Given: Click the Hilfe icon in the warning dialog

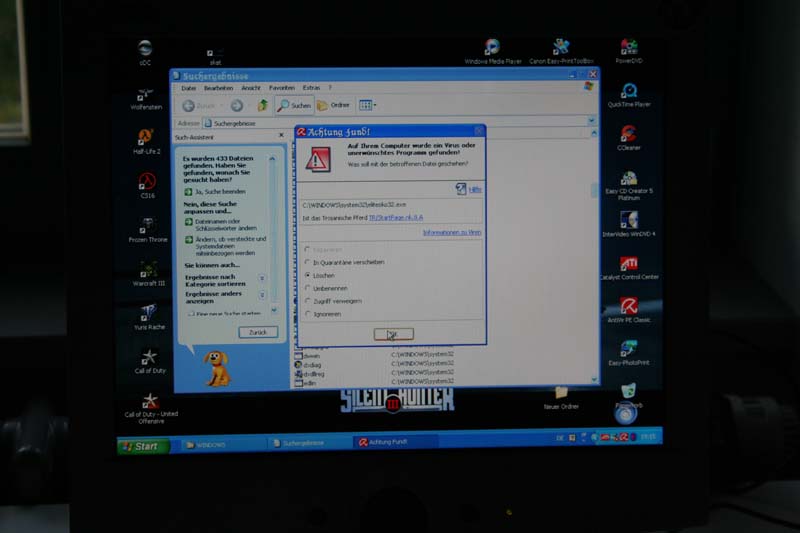Looking at the screenshot, I should (x=460, y=189).
